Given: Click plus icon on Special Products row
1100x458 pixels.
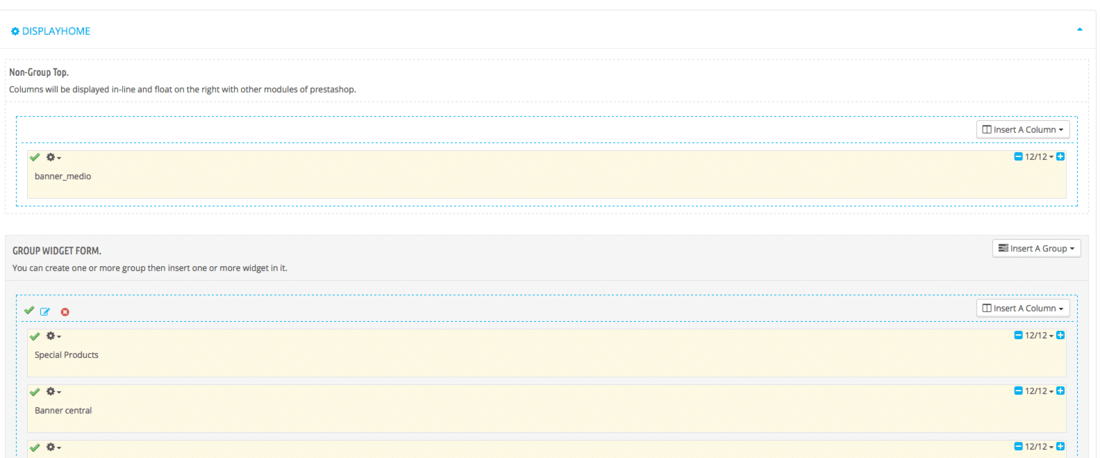Looking at the screenshot, I should point(1060,335).
